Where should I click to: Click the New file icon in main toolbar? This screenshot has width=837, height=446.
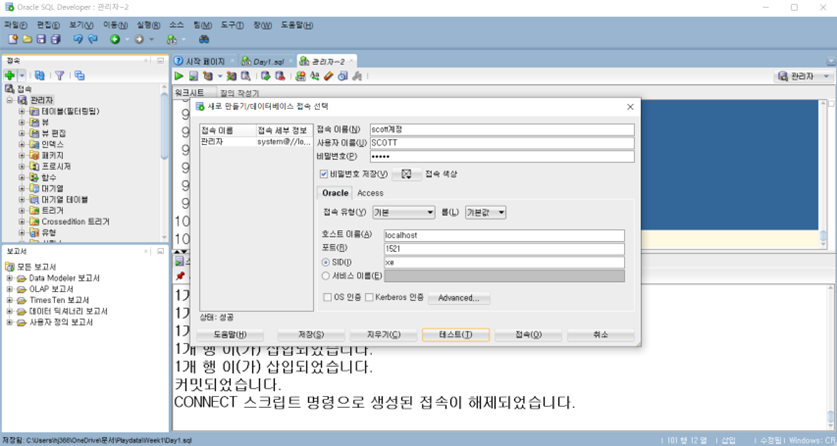13,39
